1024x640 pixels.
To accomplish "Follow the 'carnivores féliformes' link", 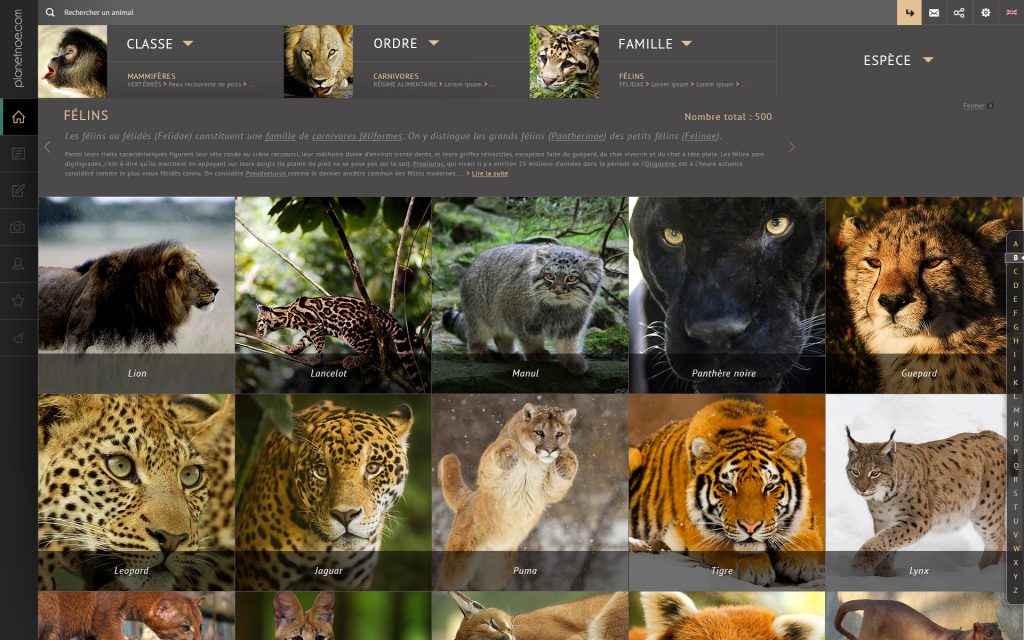I will tap(357, 136).
